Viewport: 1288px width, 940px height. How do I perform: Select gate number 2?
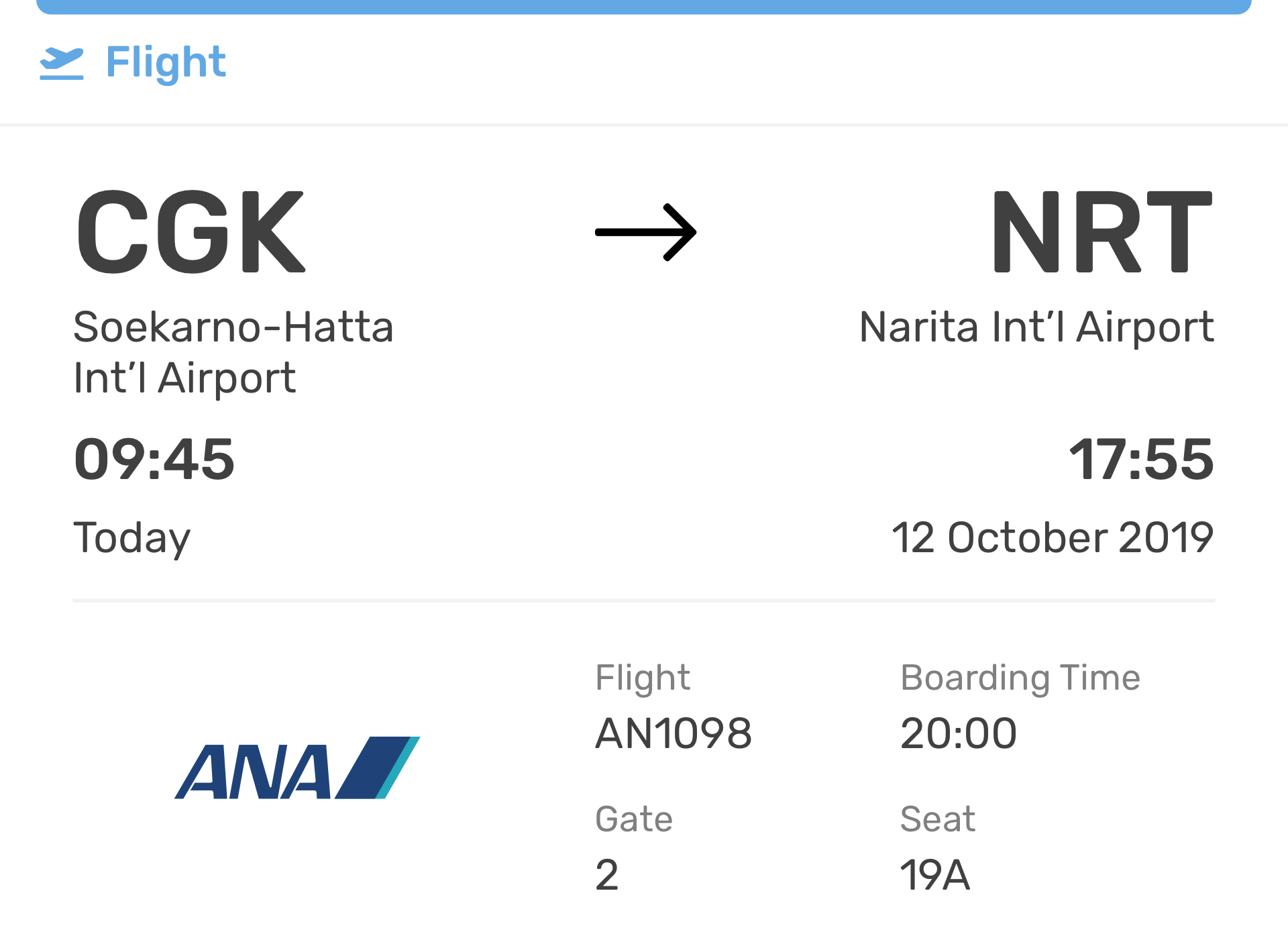point(607,875)
